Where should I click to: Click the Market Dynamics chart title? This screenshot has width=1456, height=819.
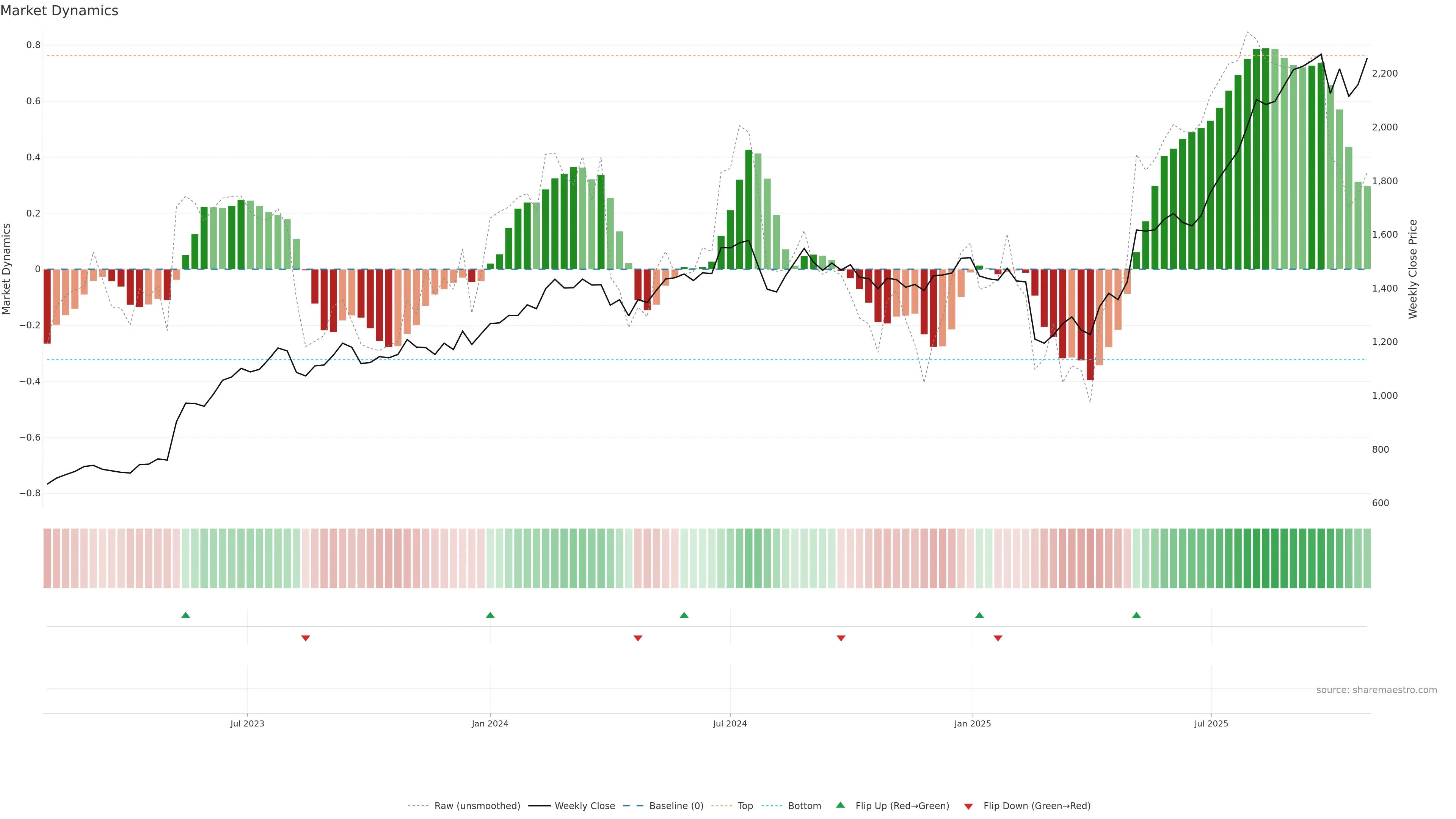tap(60, 11)
